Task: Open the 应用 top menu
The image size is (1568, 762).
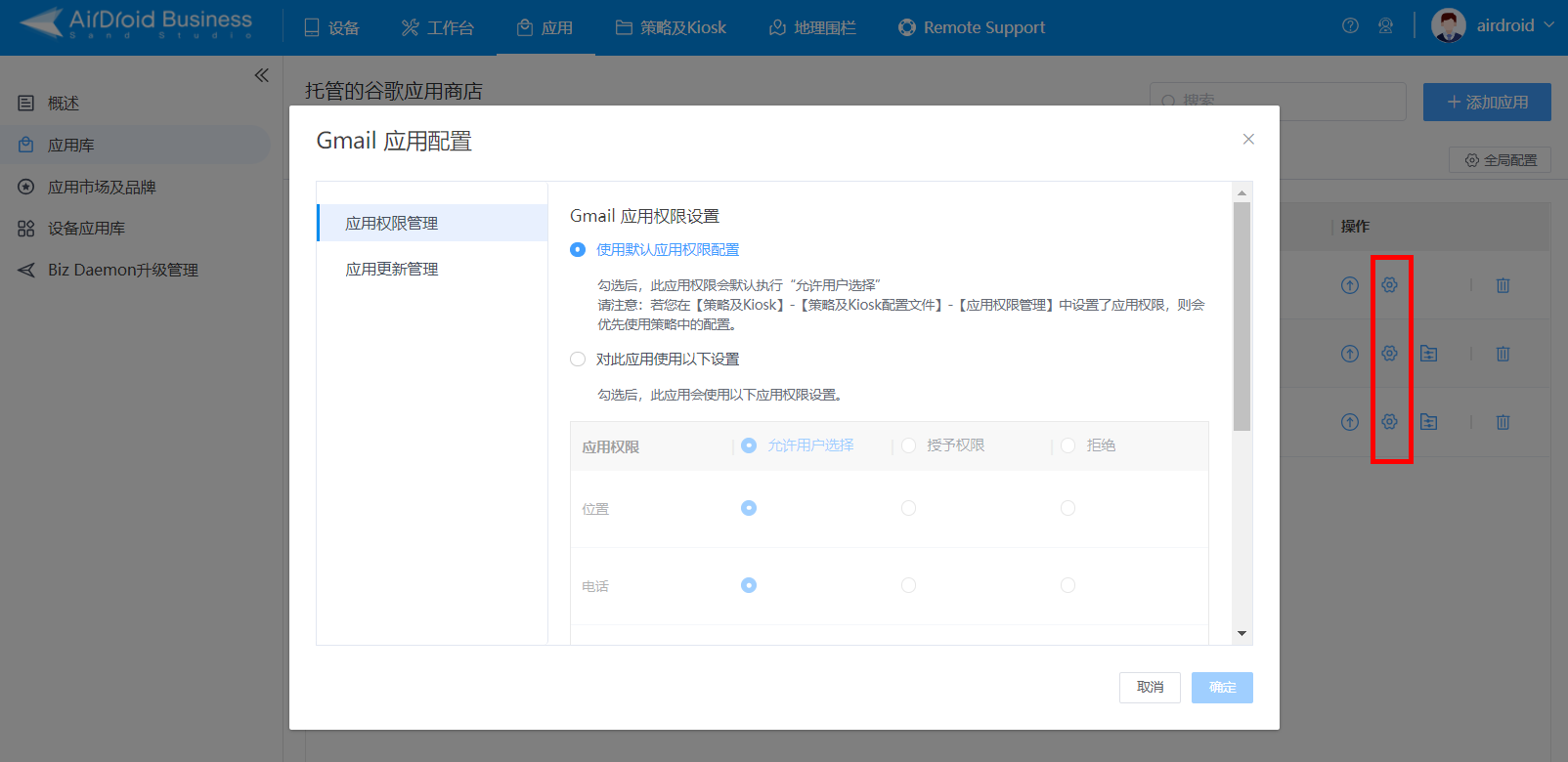Action: (544, 27)
